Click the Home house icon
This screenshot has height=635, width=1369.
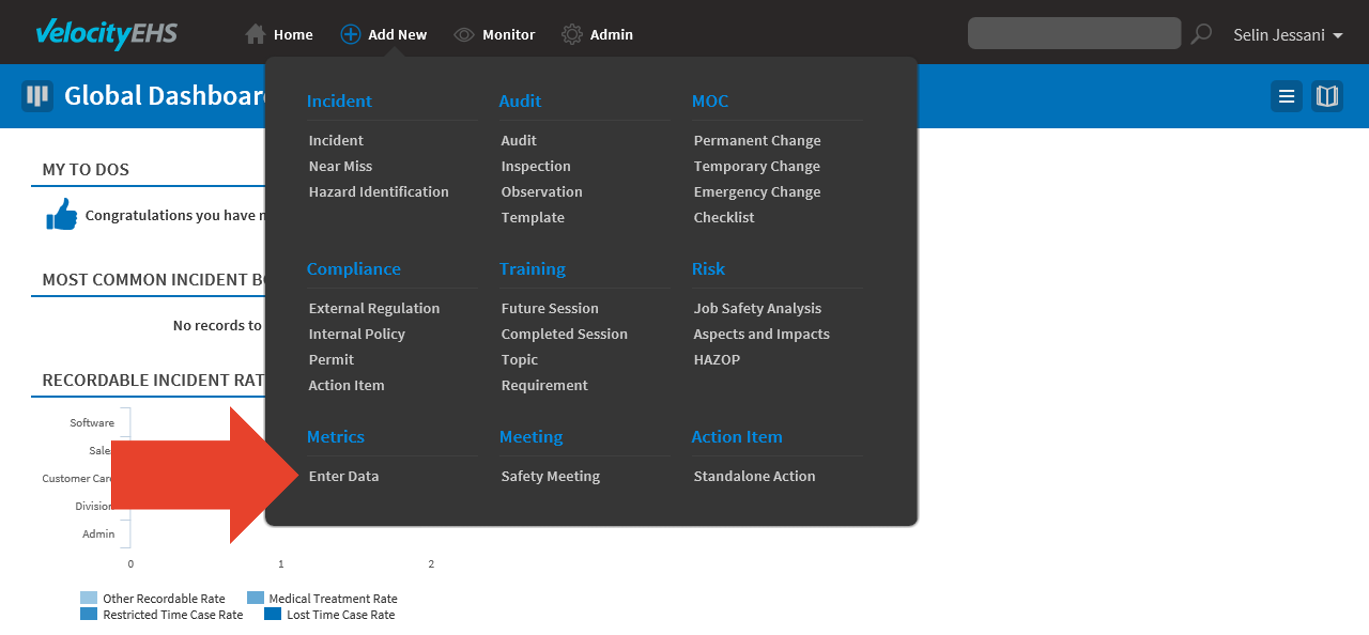(256, 34)
